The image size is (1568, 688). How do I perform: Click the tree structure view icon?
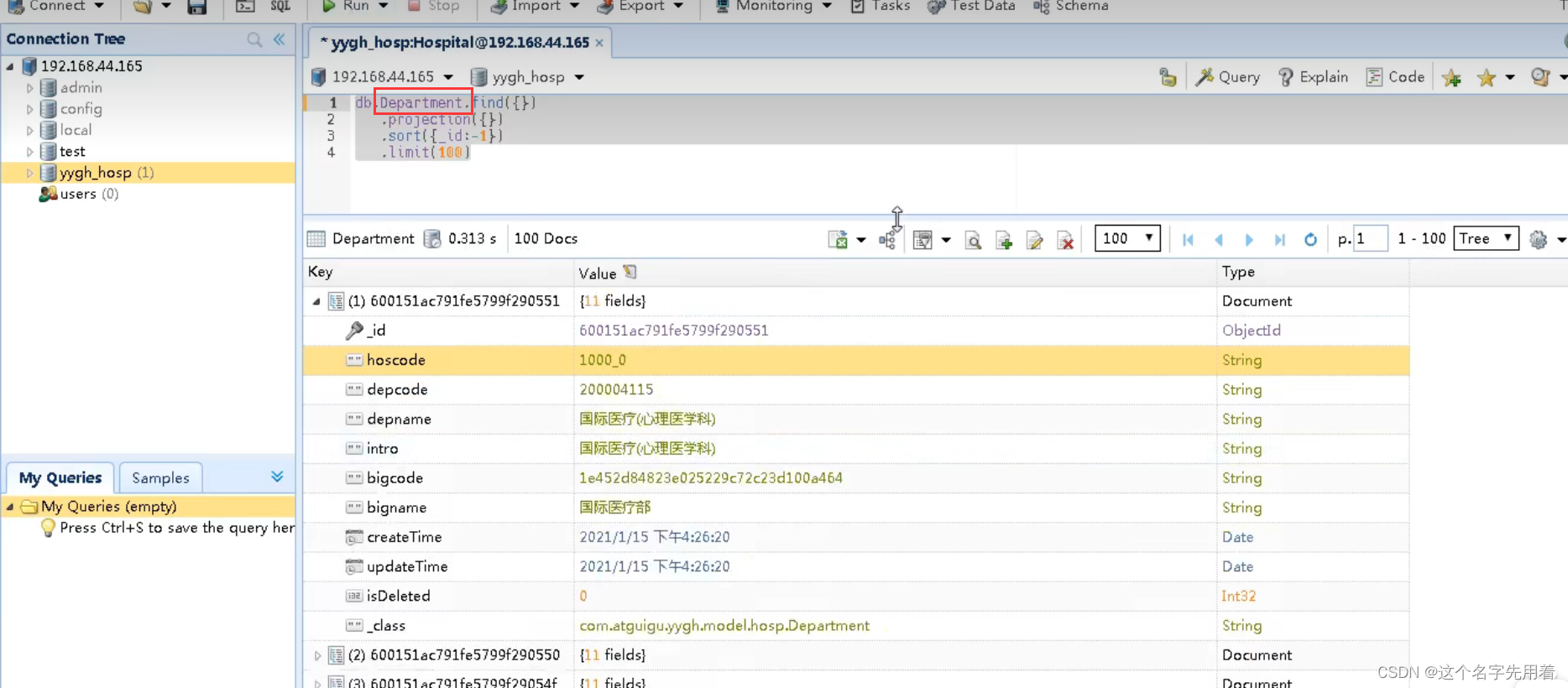pyautogui.click(x=887, y=241)
